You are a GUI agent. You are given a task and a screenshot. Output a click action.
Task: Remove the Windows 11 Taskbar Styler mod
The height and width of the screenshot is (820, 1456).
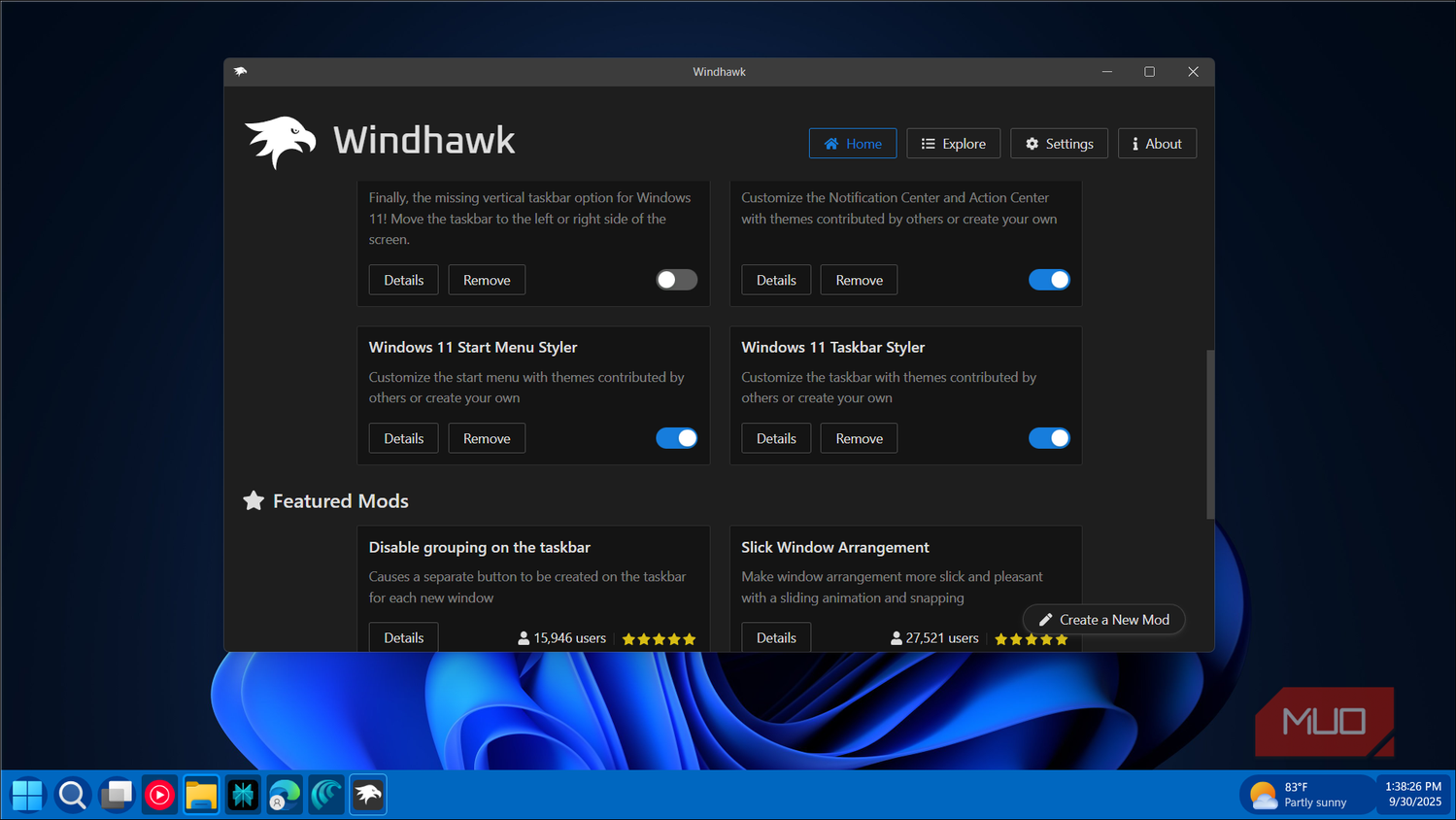click(860, 438)
